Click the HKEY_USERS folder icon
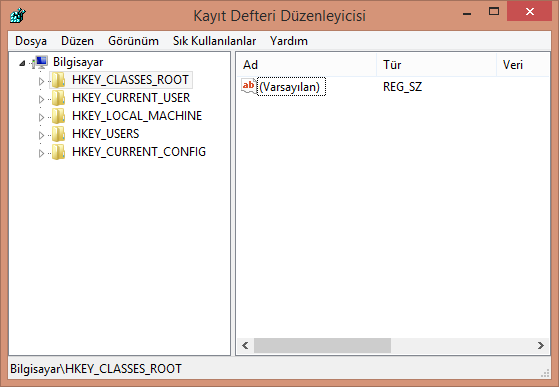Screen dimensions: 559x387 [x=58, y=134]
